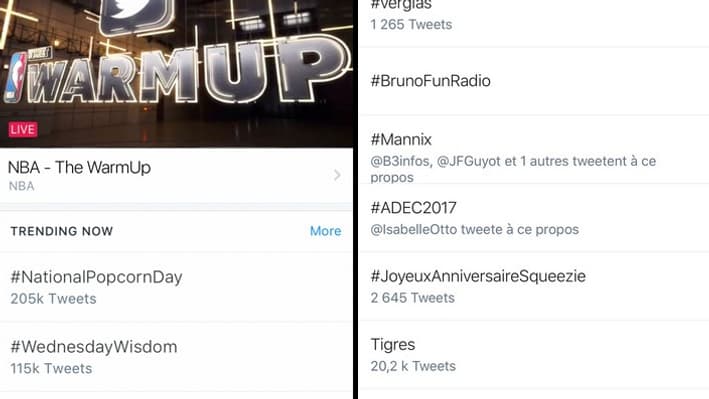Screen dimensions: 709x399
Task: Open the #verglas trending hashtag
Action: [x=534, y=18]
